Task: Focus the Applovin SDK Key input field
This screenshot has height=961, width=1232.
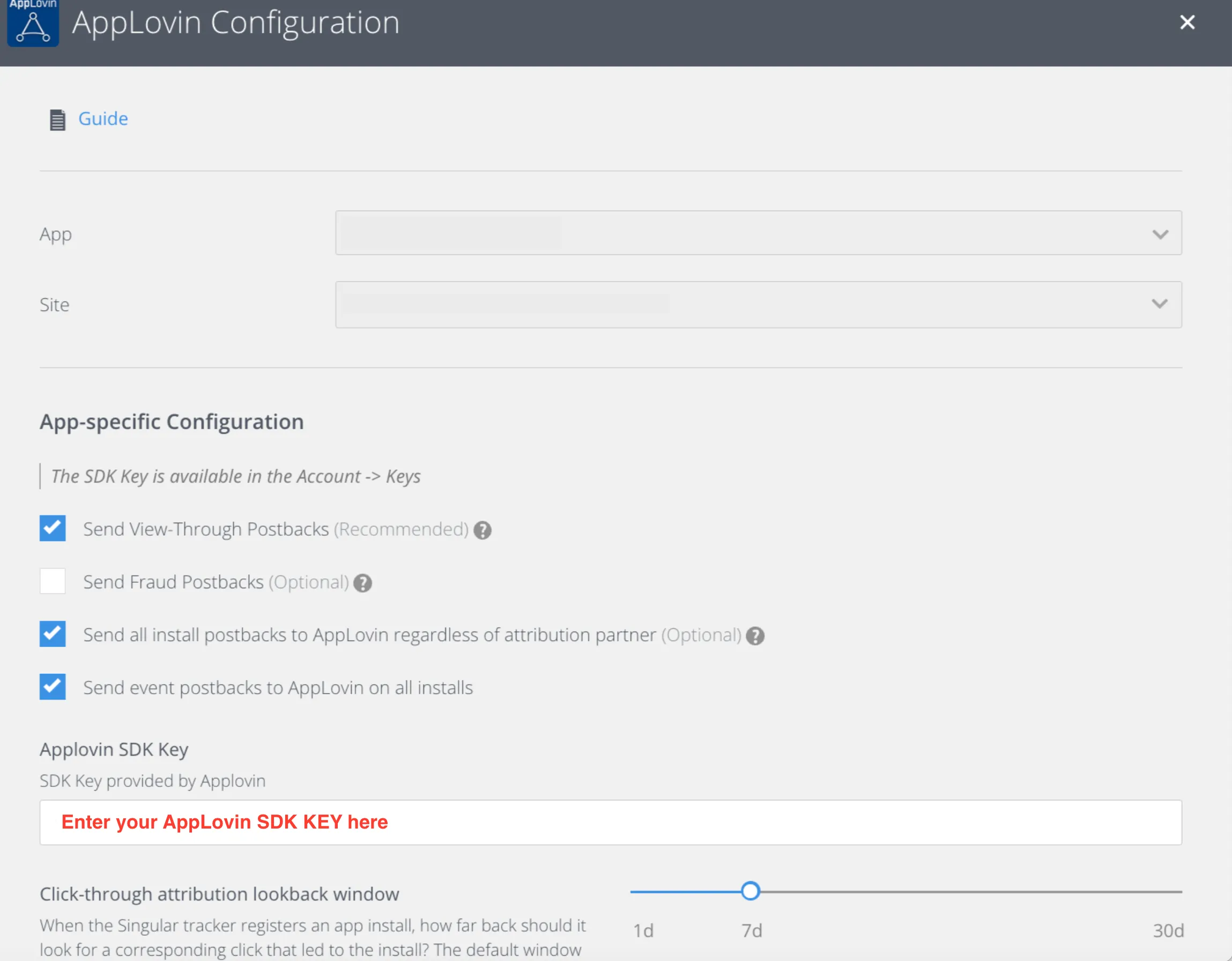Action: click(x=610, y=822)
